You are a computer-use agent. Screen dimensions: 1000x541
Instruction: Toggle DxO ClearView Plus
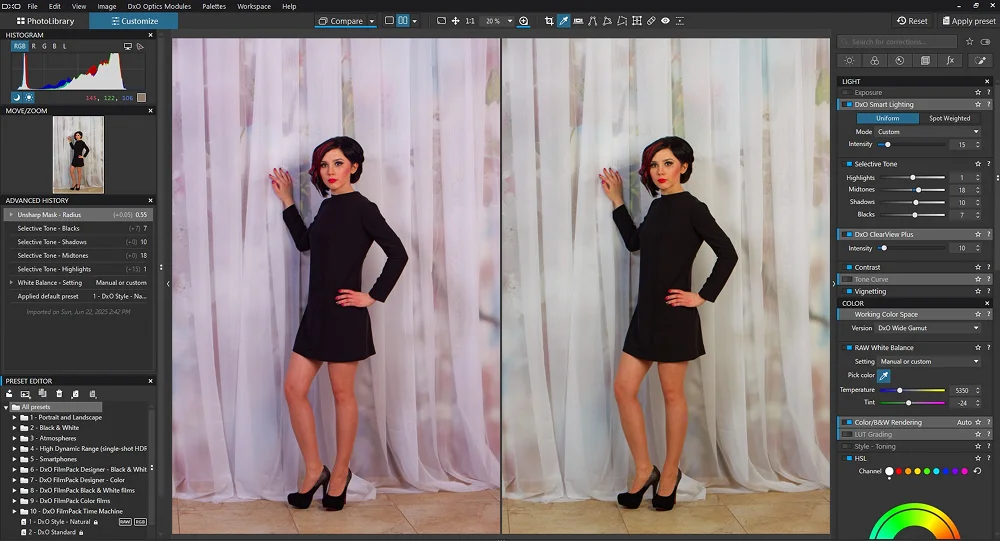847,235
